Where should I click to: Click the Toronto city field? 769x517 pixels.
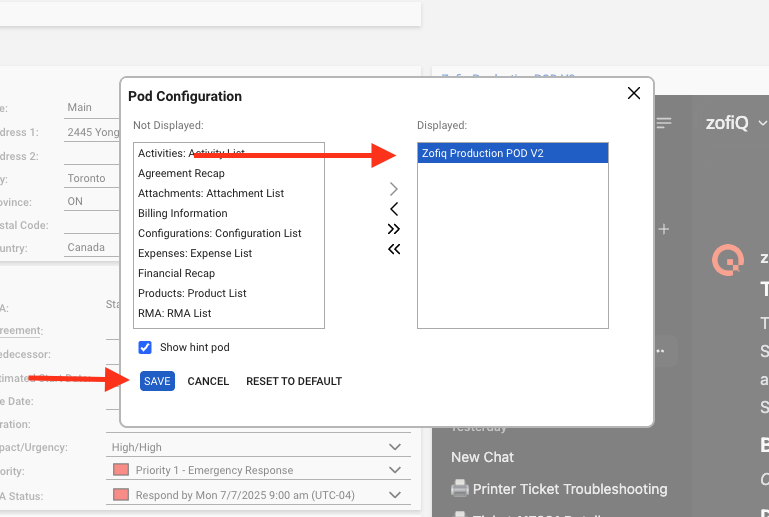[92, 178]
